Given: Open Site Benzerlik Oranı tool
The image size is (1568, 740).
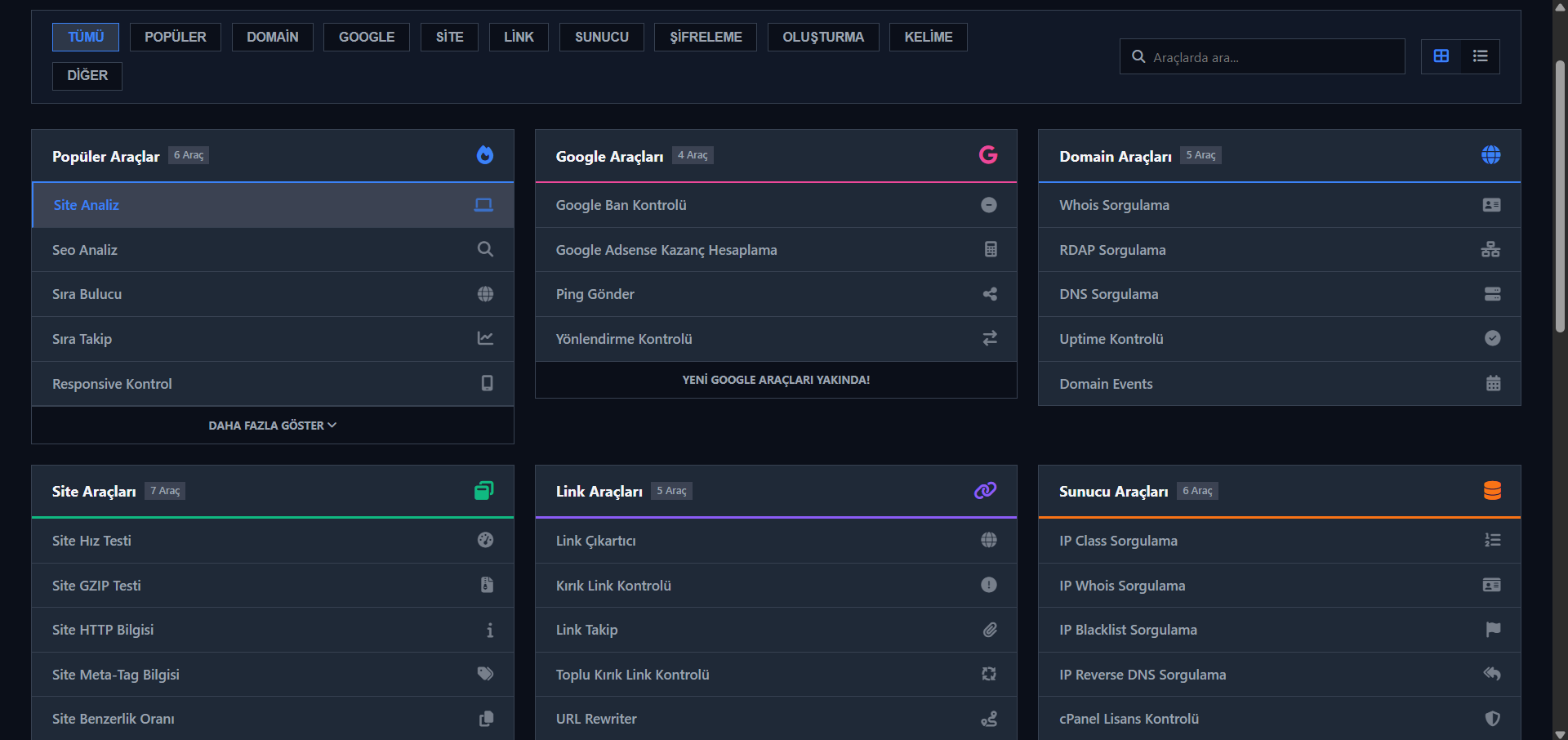Looking at the screenshot, I should tap(273, 719).
